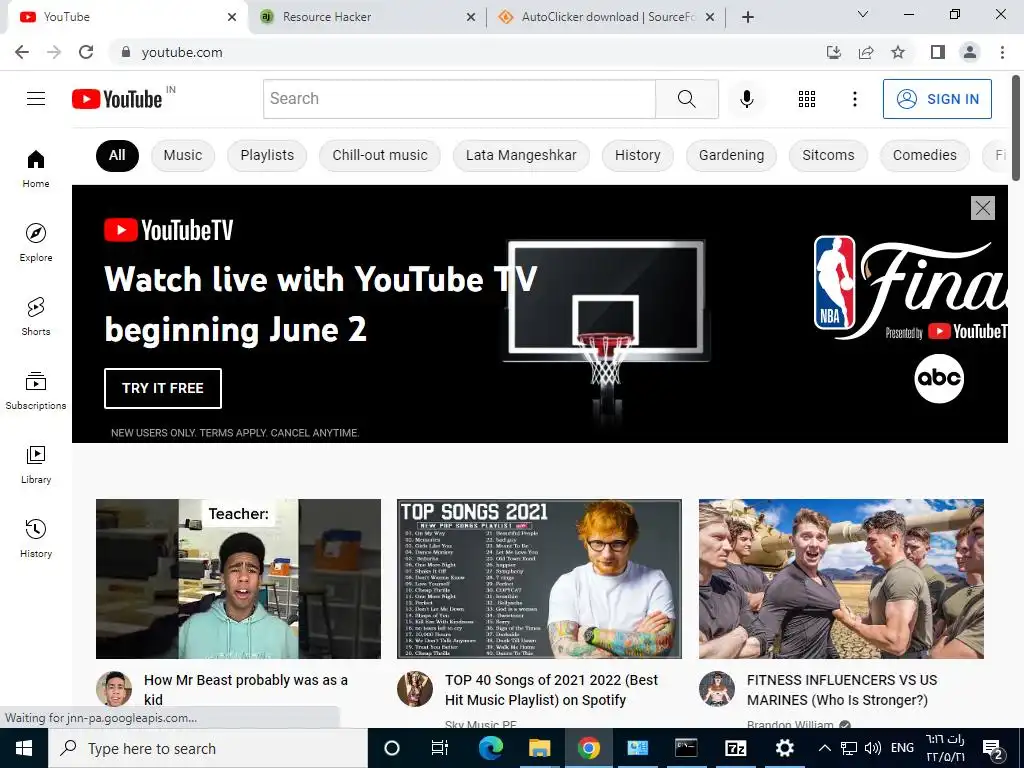Toggle the browser side panel icon
This screenshot has width=1024, height=768.
[x=938, y=52]
